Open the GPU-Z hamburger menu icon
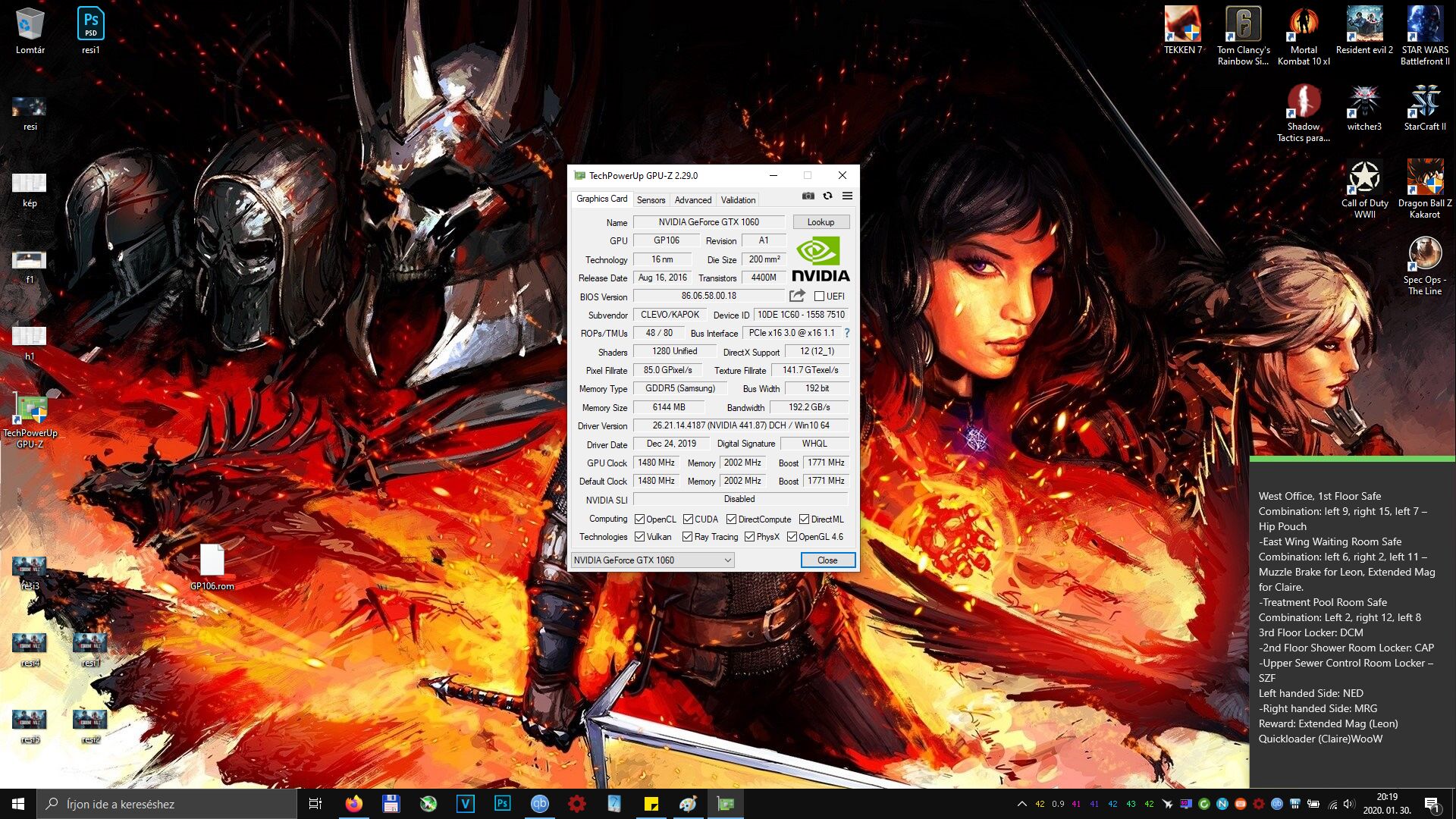This screenshot has height=819, width=1456. coord(847,196)
